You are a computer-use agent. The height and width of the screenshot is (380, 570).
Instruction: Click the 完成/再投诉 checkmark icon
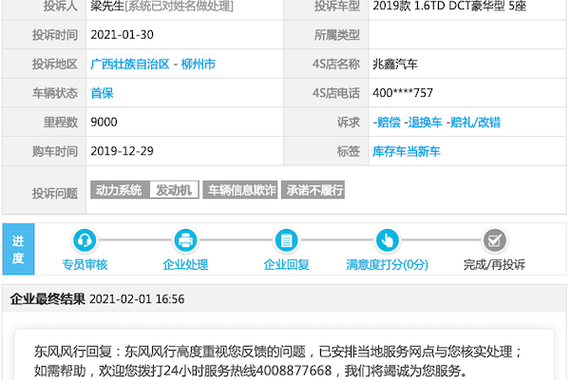pyautogui.click(x=494, y=240)
